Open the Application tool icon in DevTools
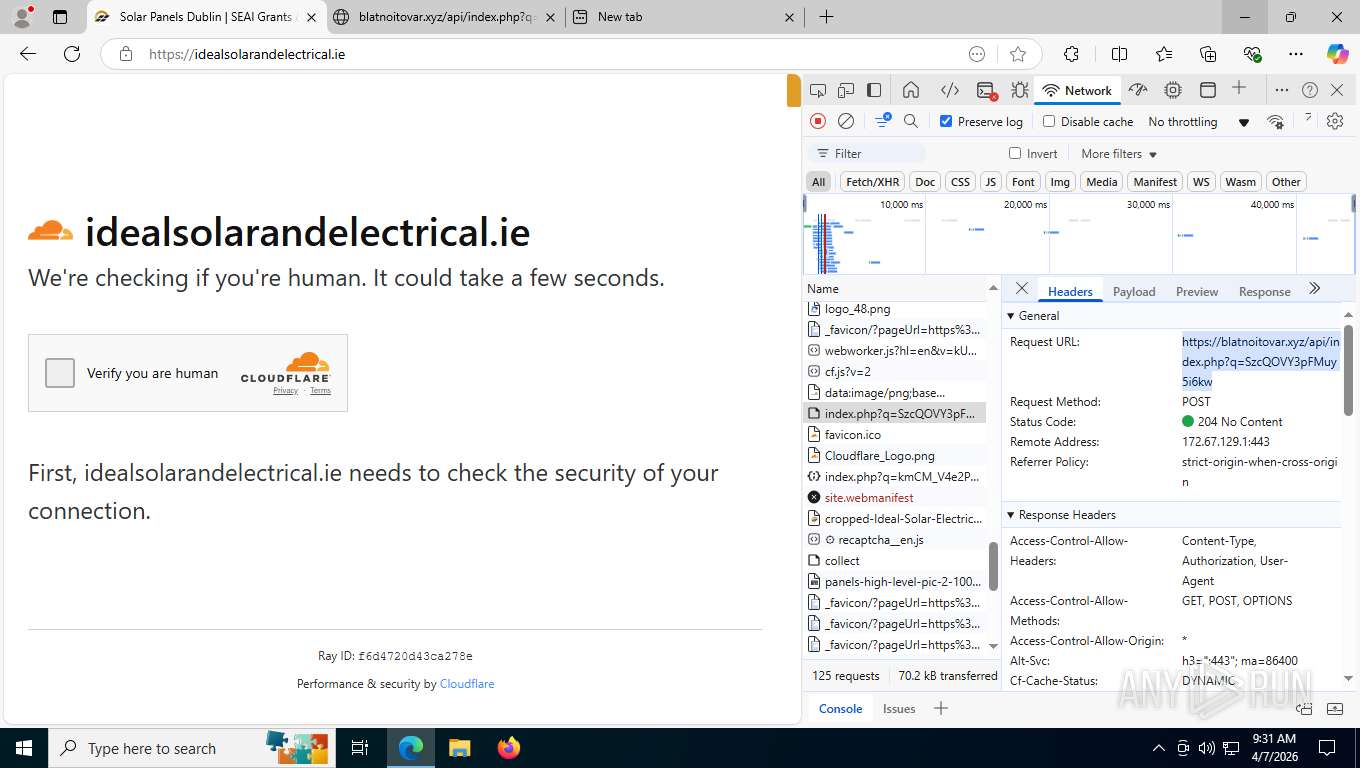The image size is (1360, 768). 1208,90
